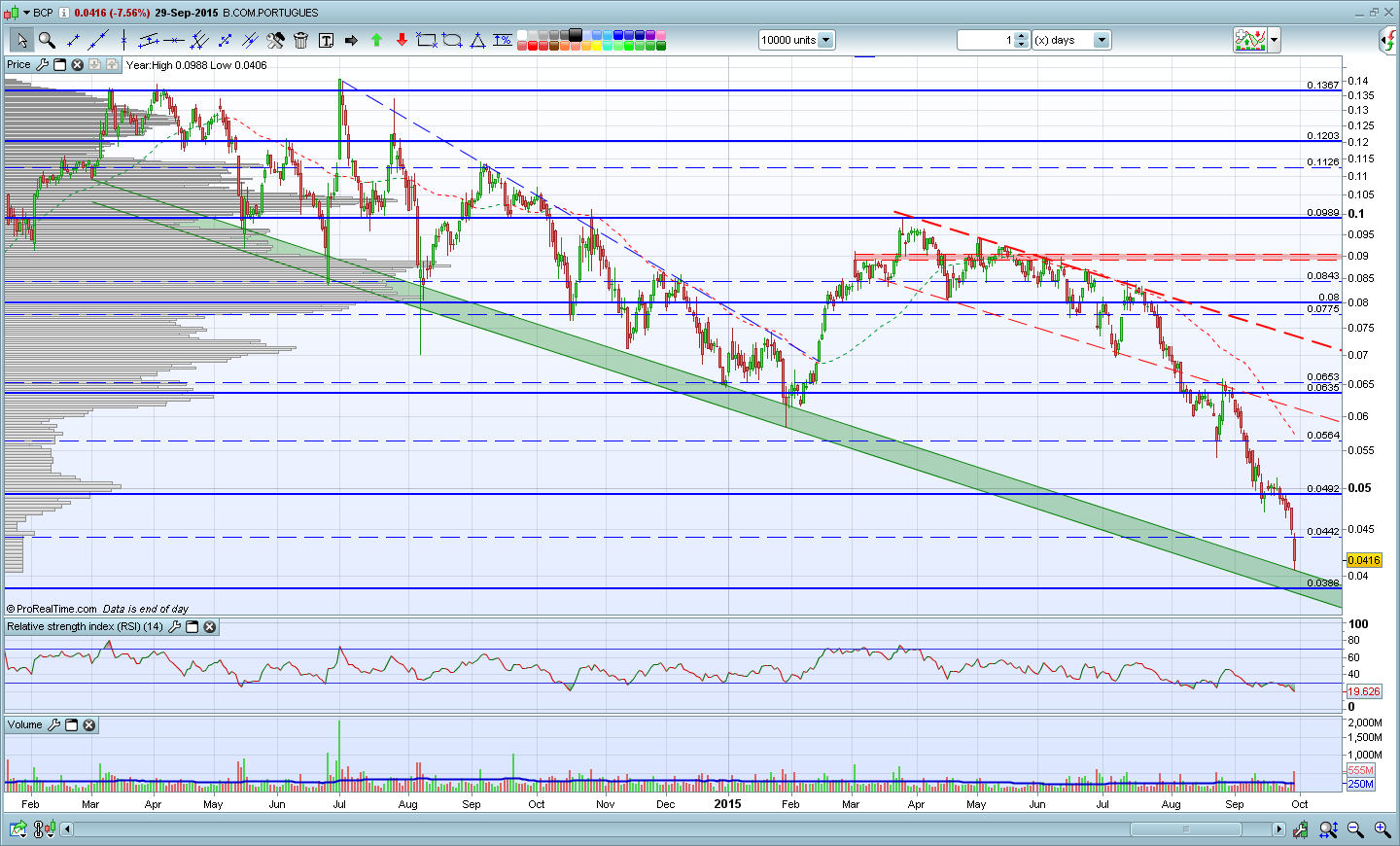Image resolution: width=1400 pixels, height=846 pixels.
Task: Open the (x) days timeframe dropdown
Action: click(x=1102, y=40)
